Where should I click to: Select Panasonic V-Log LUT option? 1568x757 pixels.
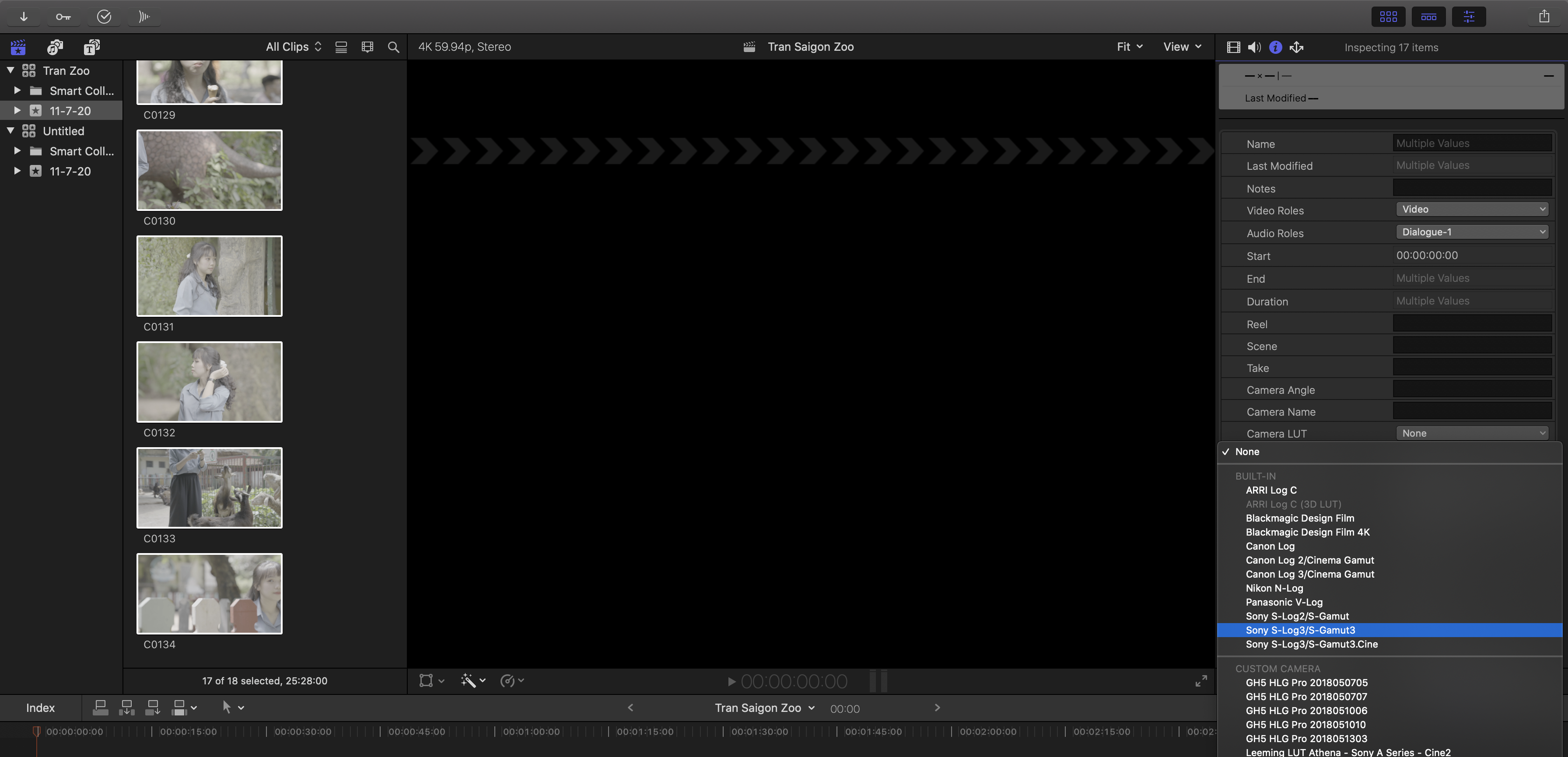click(1284, 602)
